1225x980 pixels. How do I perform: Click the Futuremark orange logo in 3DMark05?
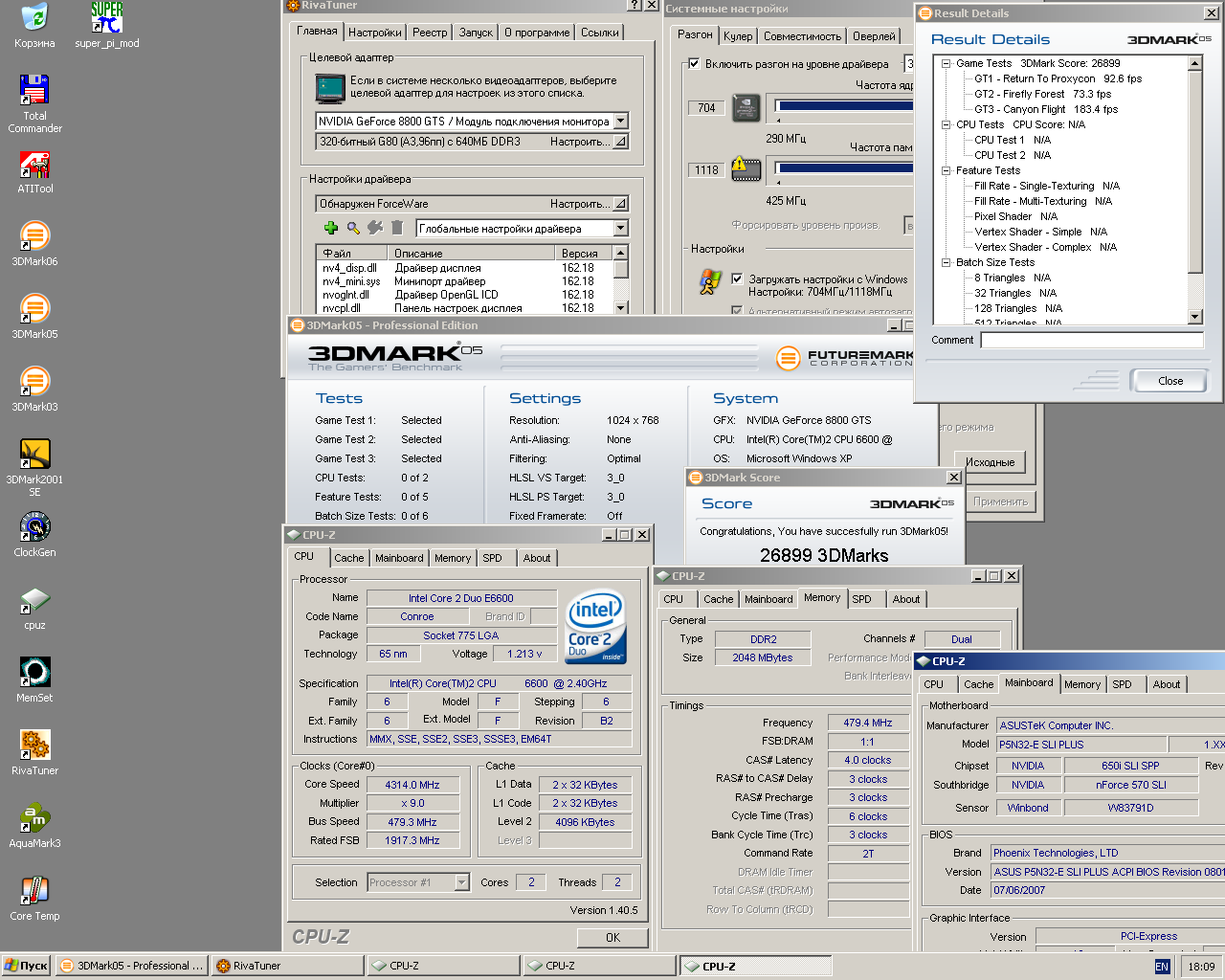point(787,358)
